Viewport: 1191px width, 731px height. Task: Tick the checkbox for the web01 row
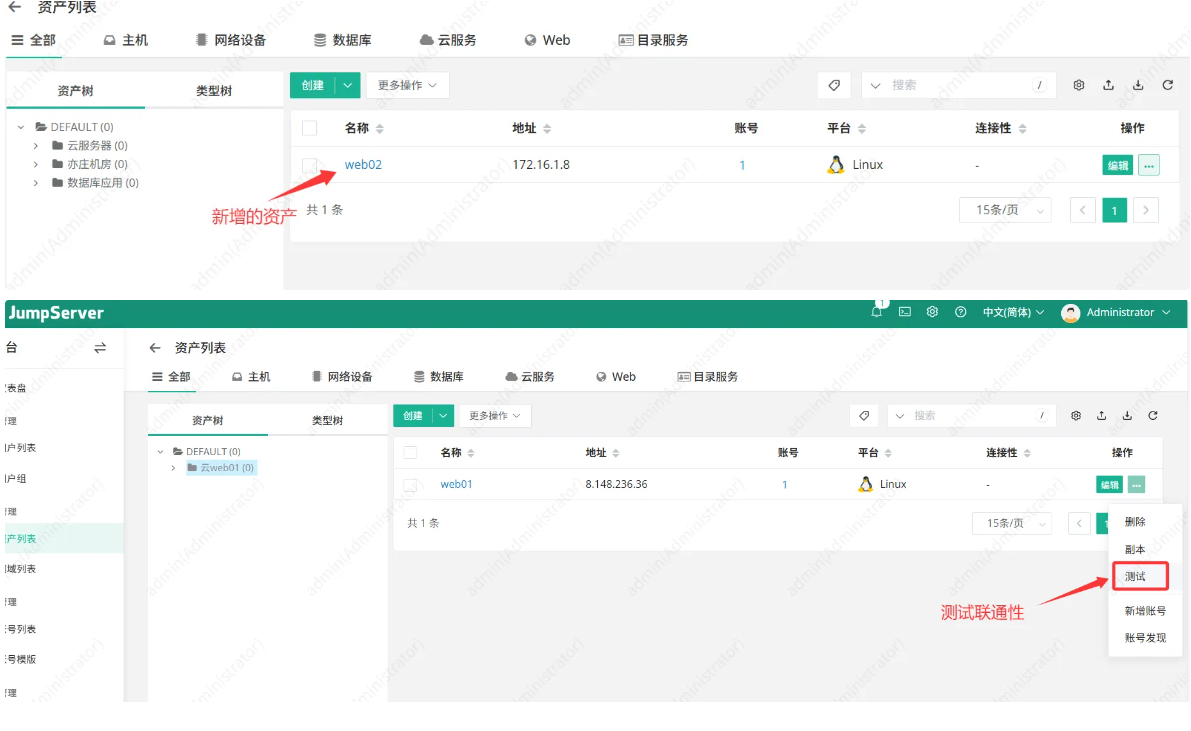tap(410, 484)
